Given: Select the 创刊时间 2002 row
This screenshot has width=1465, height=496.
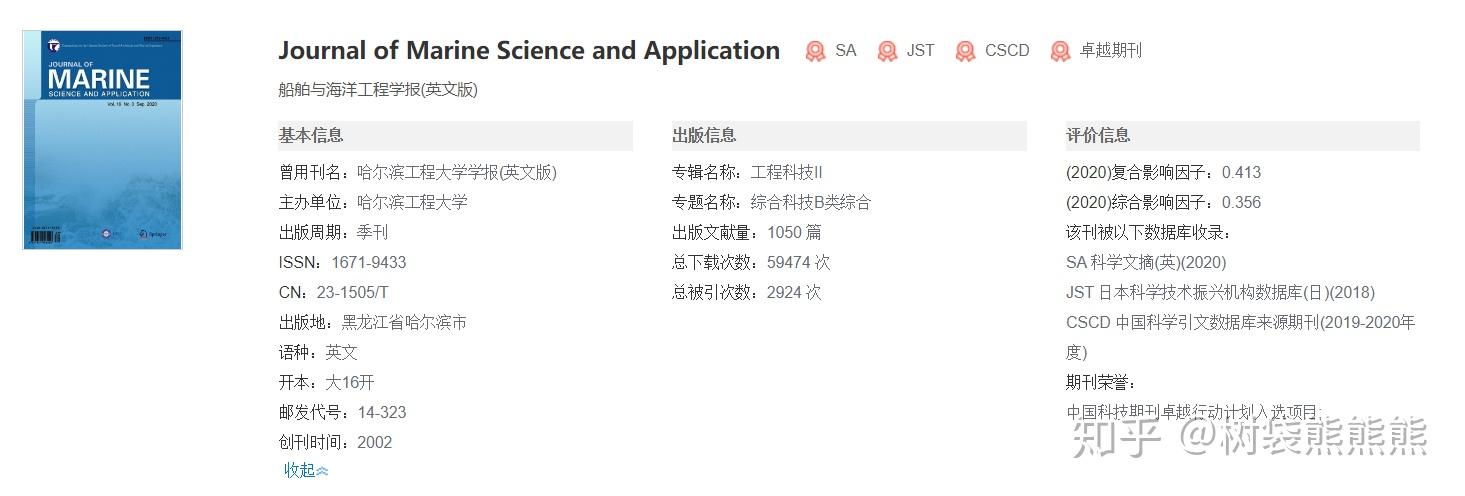Looking at the screenshot, I should point(335,442).
